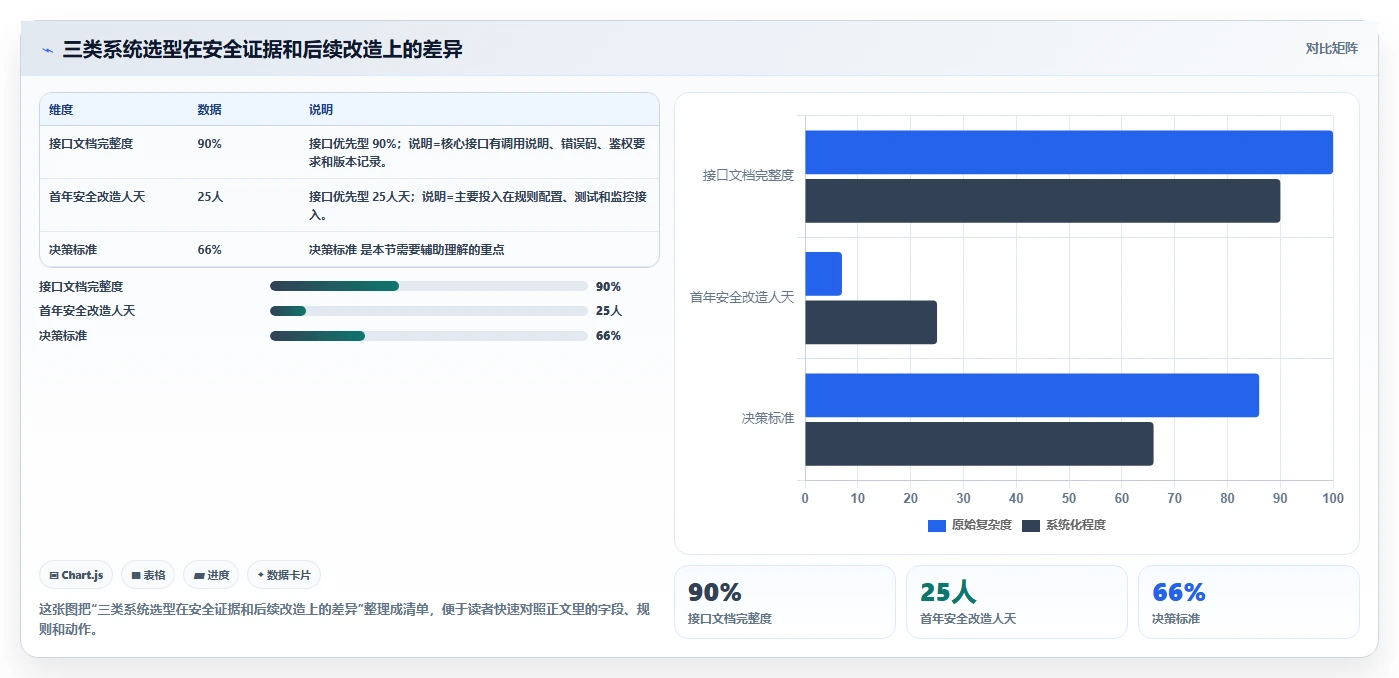The image size is (1399, 678).
Task: Click the blue 接口文档完整度 chart bar
Action: [x=1069, y=152]
